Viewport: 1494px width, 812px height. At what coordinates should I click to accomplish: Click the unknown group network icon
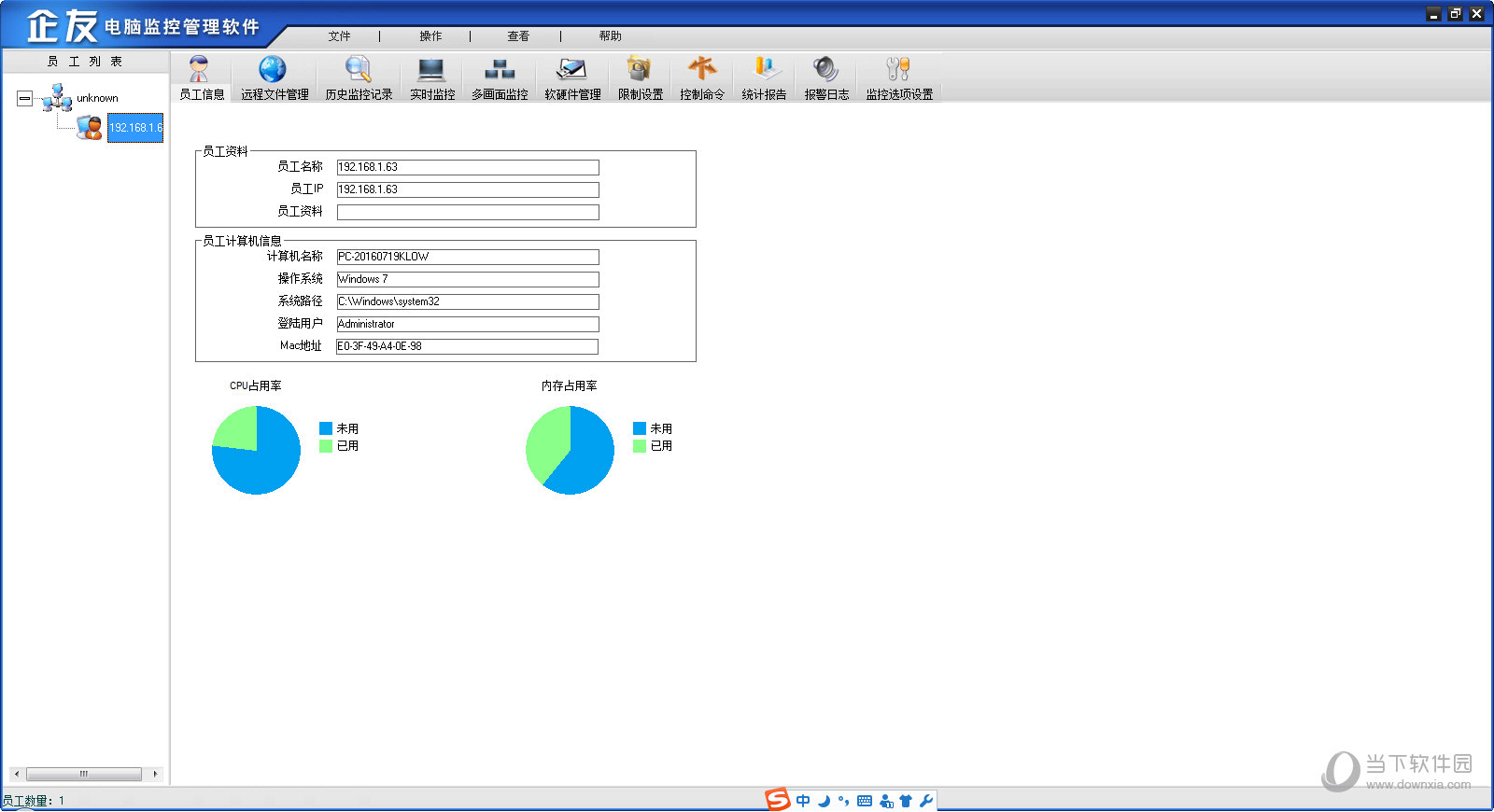(x=57, y=97)
